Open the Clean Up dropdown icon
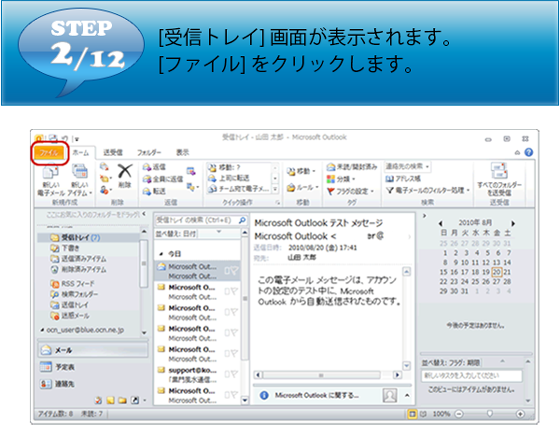The height and width of the screenshot is (425, 560). [105, 178]
